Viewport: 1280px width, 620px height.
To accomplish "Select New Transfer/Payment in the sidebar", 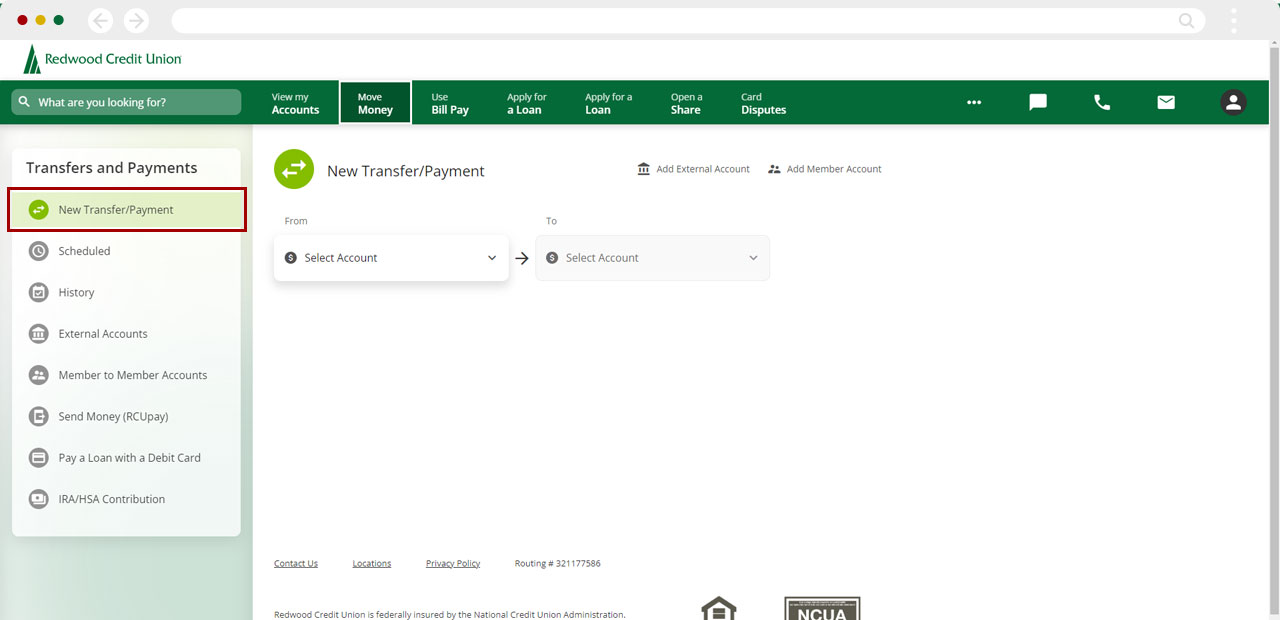I will 127,210.
